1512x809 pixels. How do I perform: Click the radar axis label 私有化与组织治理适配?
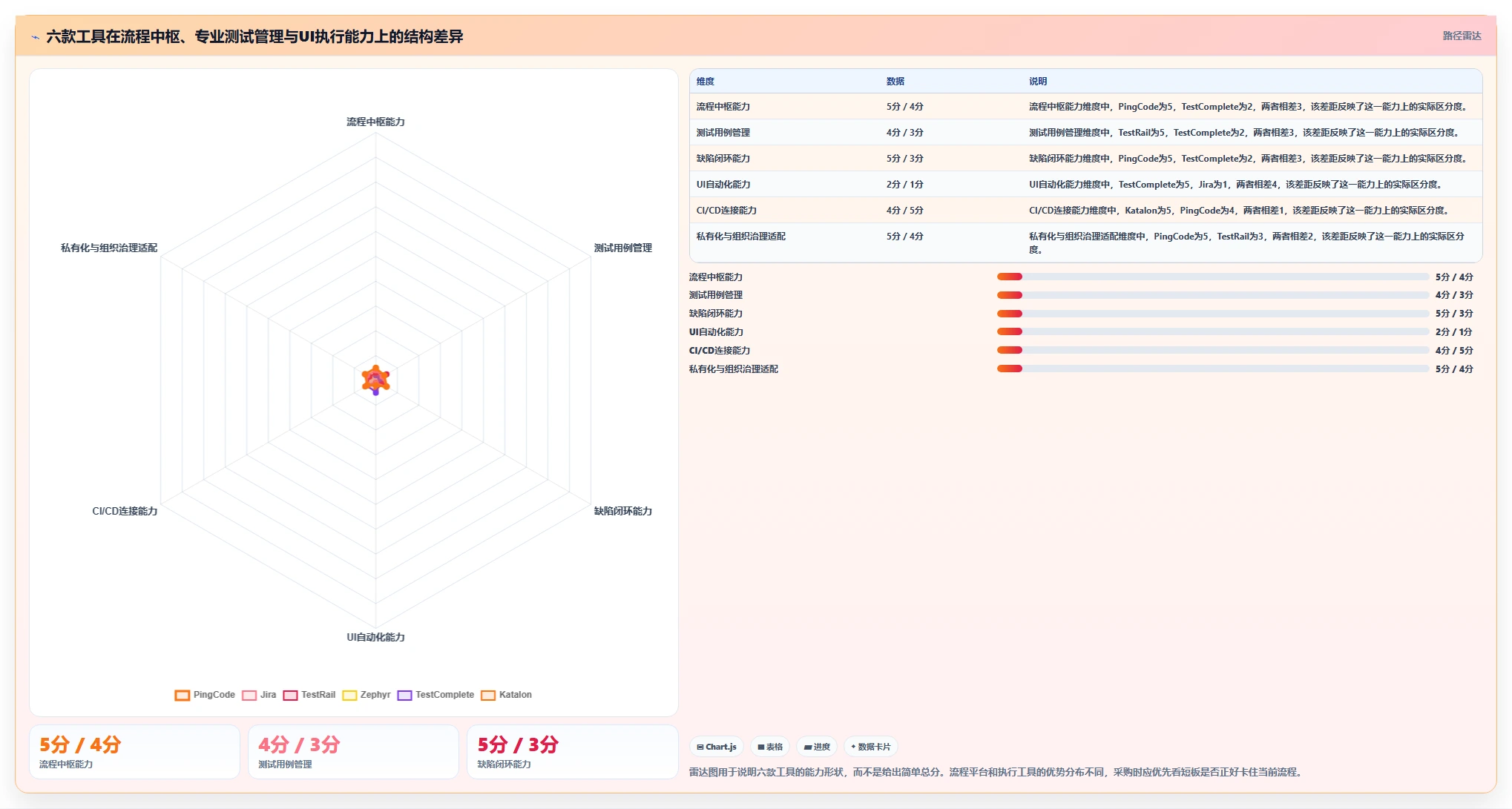click(109, 248)
